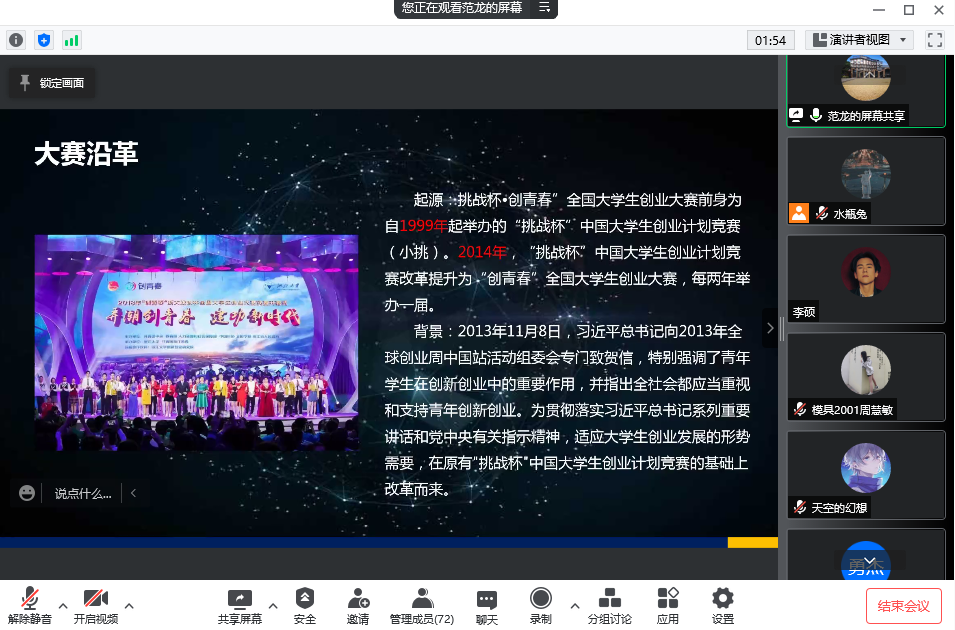The image size is (955, 630).
Task: Unmute microphone with 解除静音
Action: [30, 605]
